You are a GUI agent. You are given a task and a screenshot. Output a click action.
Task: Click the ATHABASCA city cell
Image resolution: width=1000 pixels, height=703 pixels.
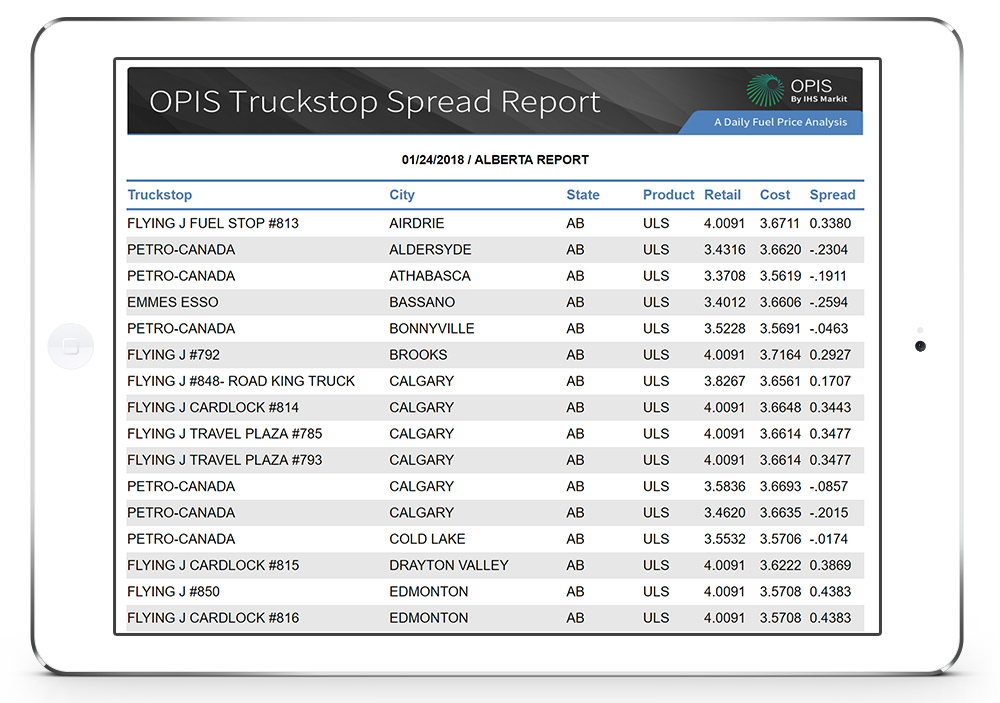pyautogui.click(x=429, y=276)
